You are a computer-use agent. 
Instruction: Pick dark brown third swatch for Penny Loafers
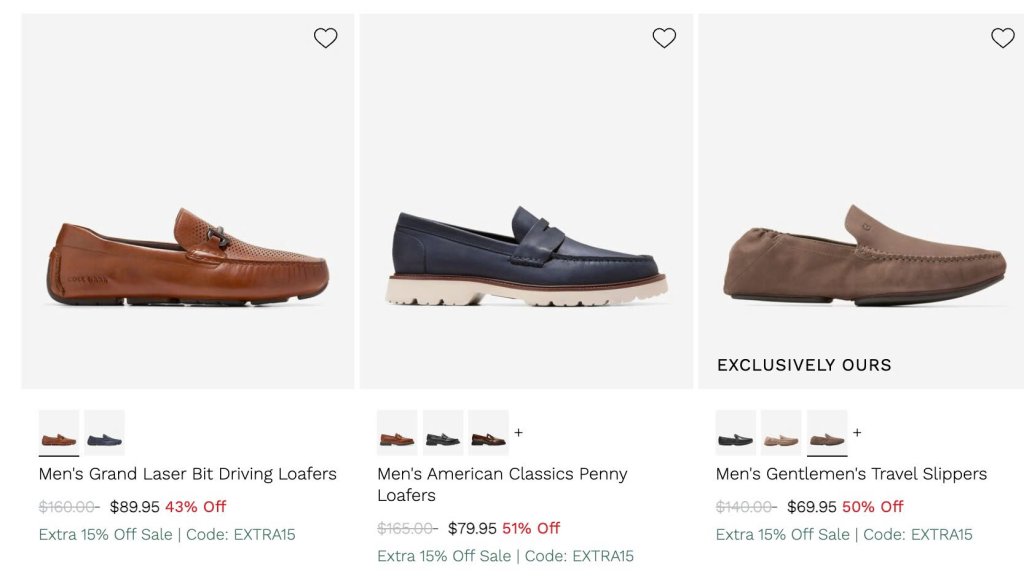pyautogui.click(x=488, y=432)
